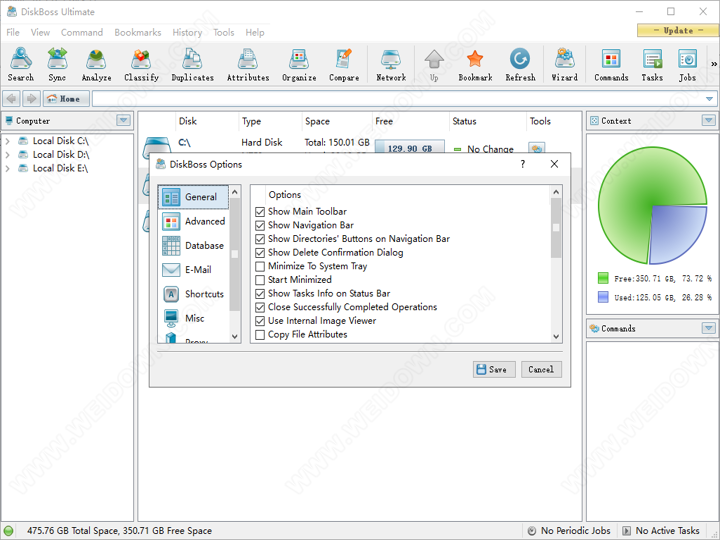Cancel the options dialog
Image resolution: width=720 pixels, height=540 pixels.
click(x=541, y=370)
